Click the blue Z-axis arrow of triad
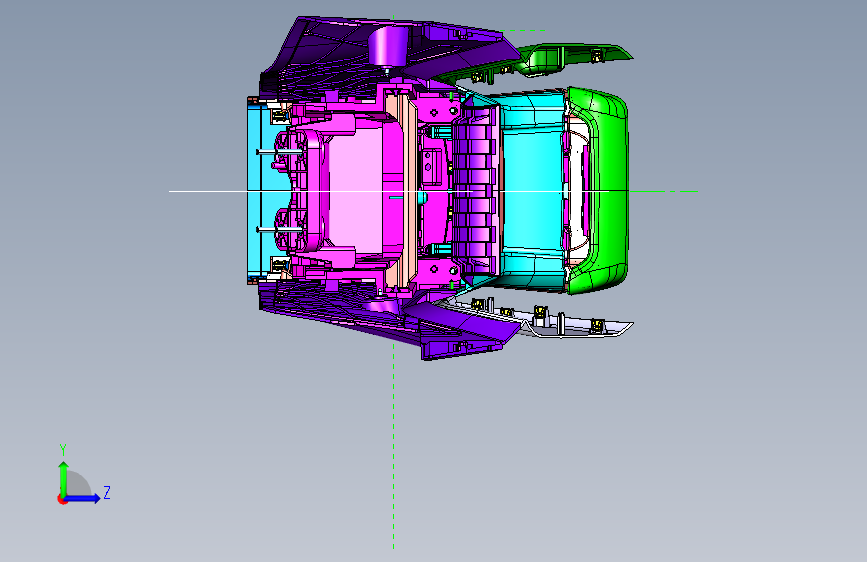Screen dimensions: 867x562 tap(83, 498)
